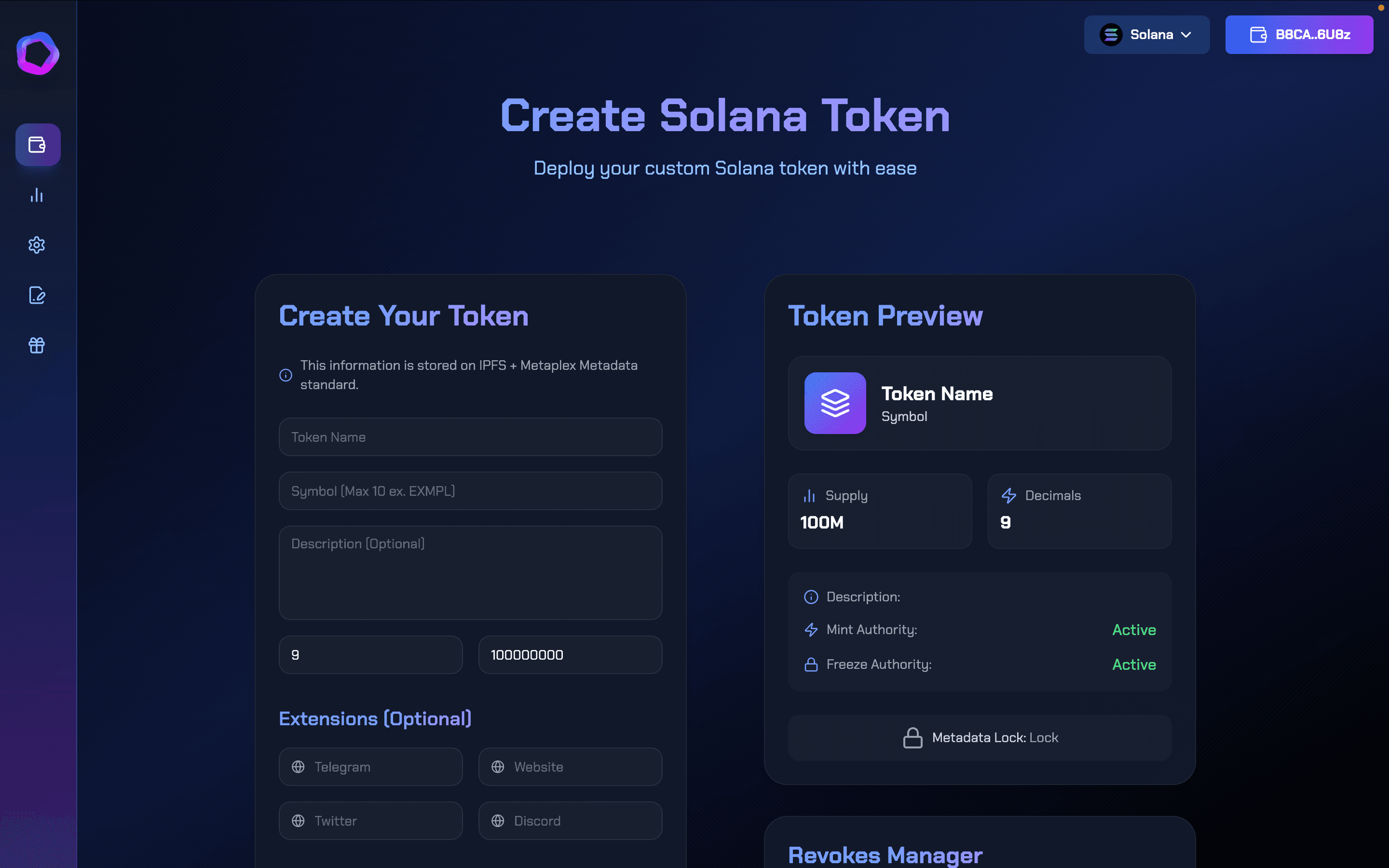Click the Token Preview heading
Image resolution: width=1389 pixels, height=868 pixels.
885,316
